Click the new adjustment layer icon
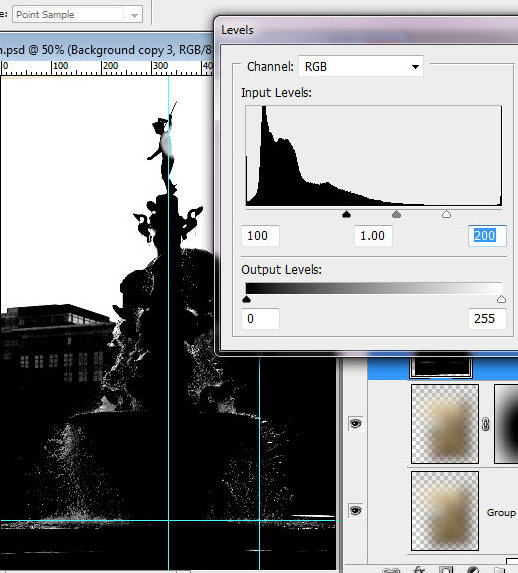The height and width of the screenshot is (573, 518). (473, 570)
